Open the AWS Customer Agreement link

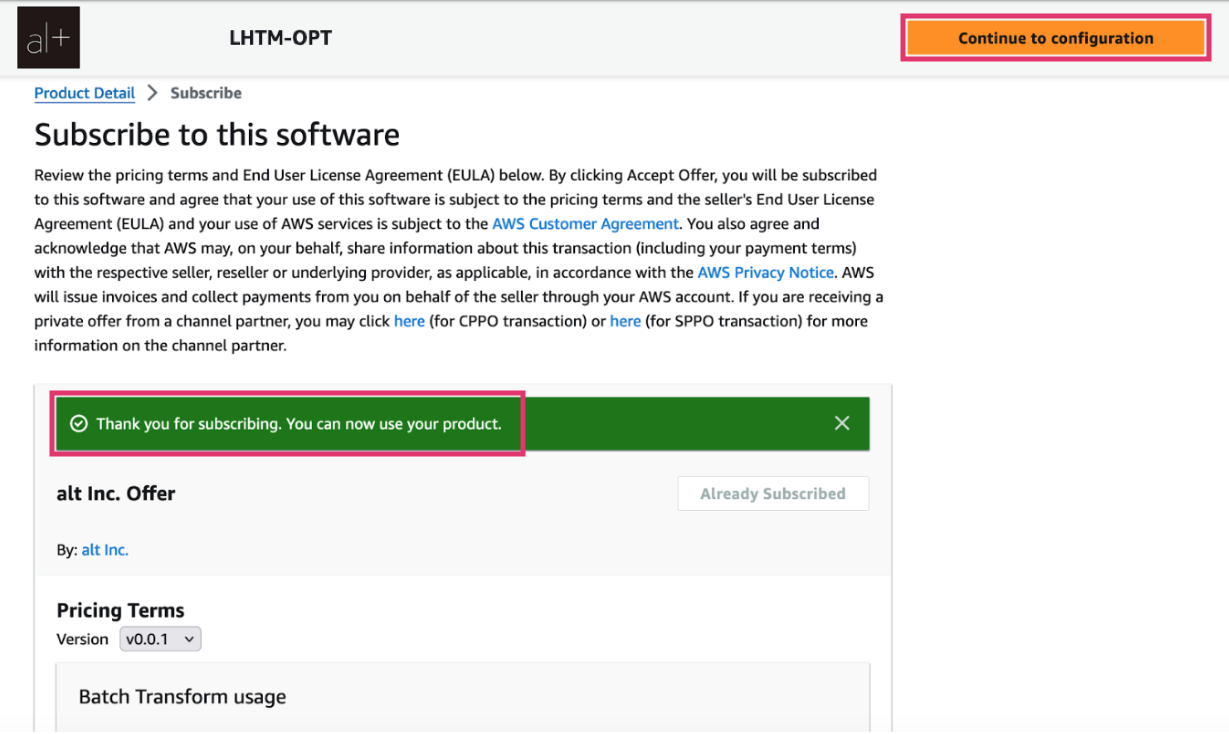pos(585,224)
